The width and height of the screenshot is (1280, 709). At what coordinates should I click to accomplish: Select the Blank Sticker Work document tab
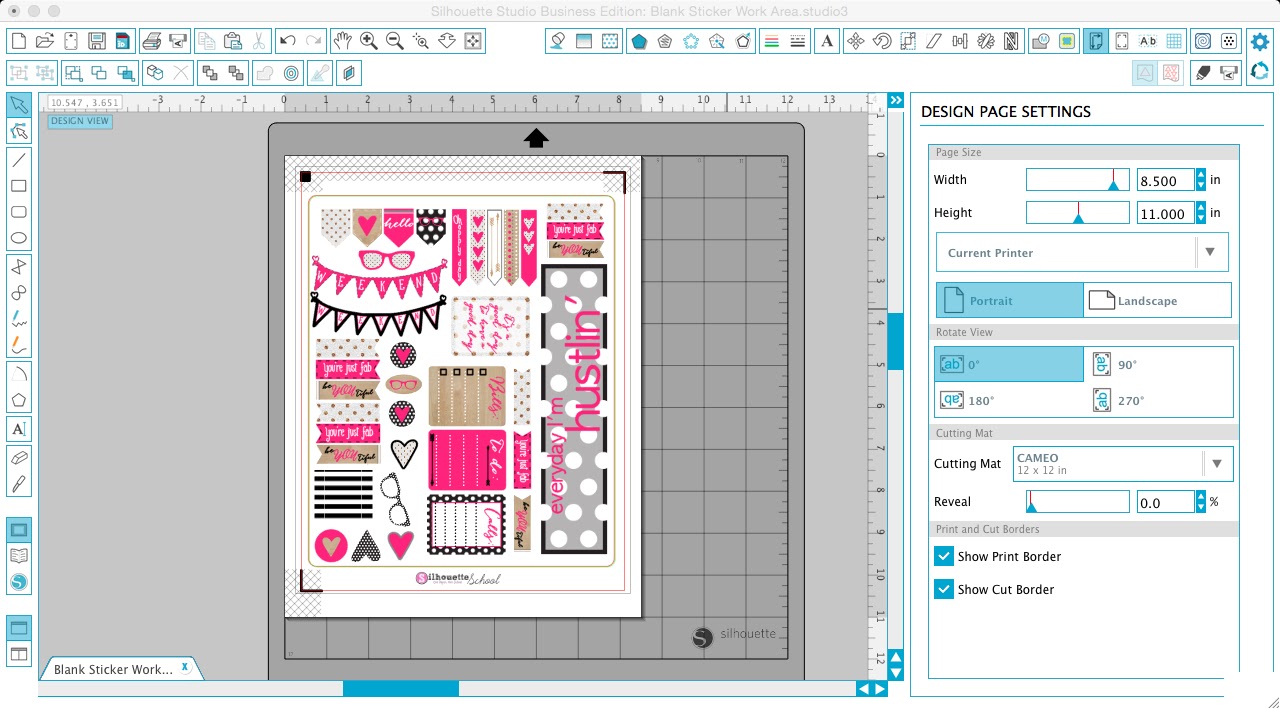113,668
